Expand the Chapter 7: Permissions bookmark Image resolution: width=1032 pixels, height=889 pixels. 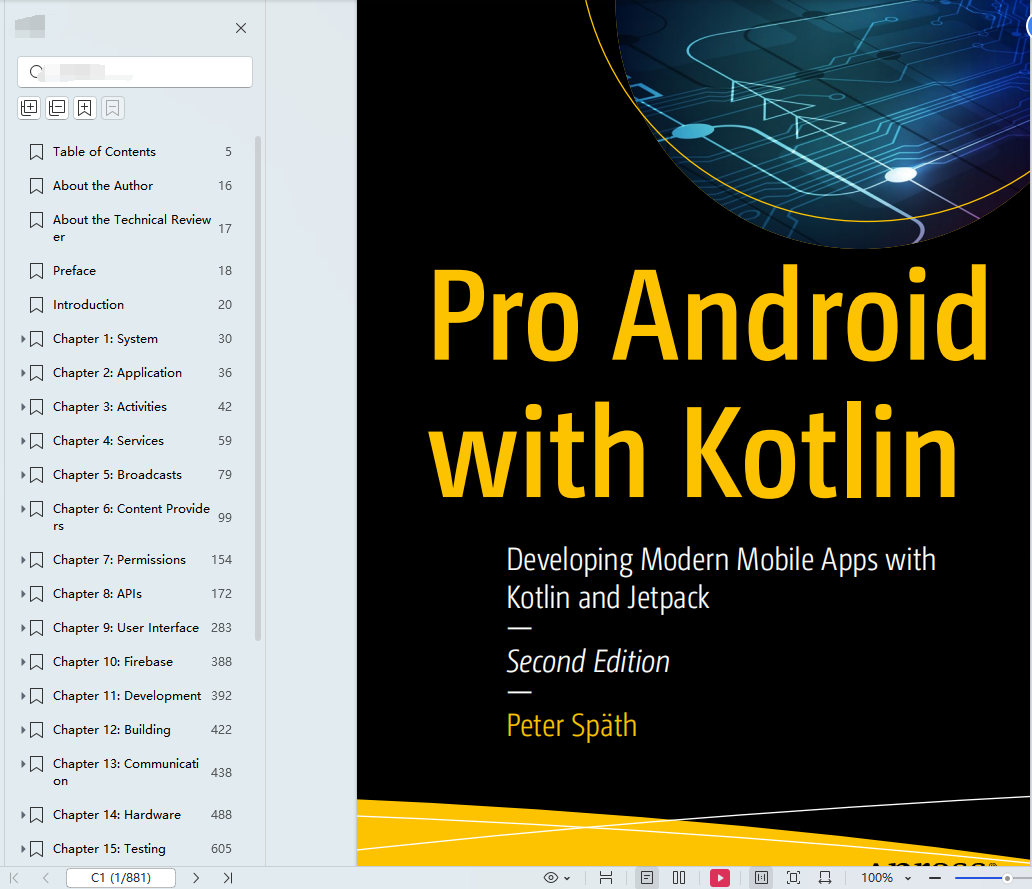pos(23,560)
